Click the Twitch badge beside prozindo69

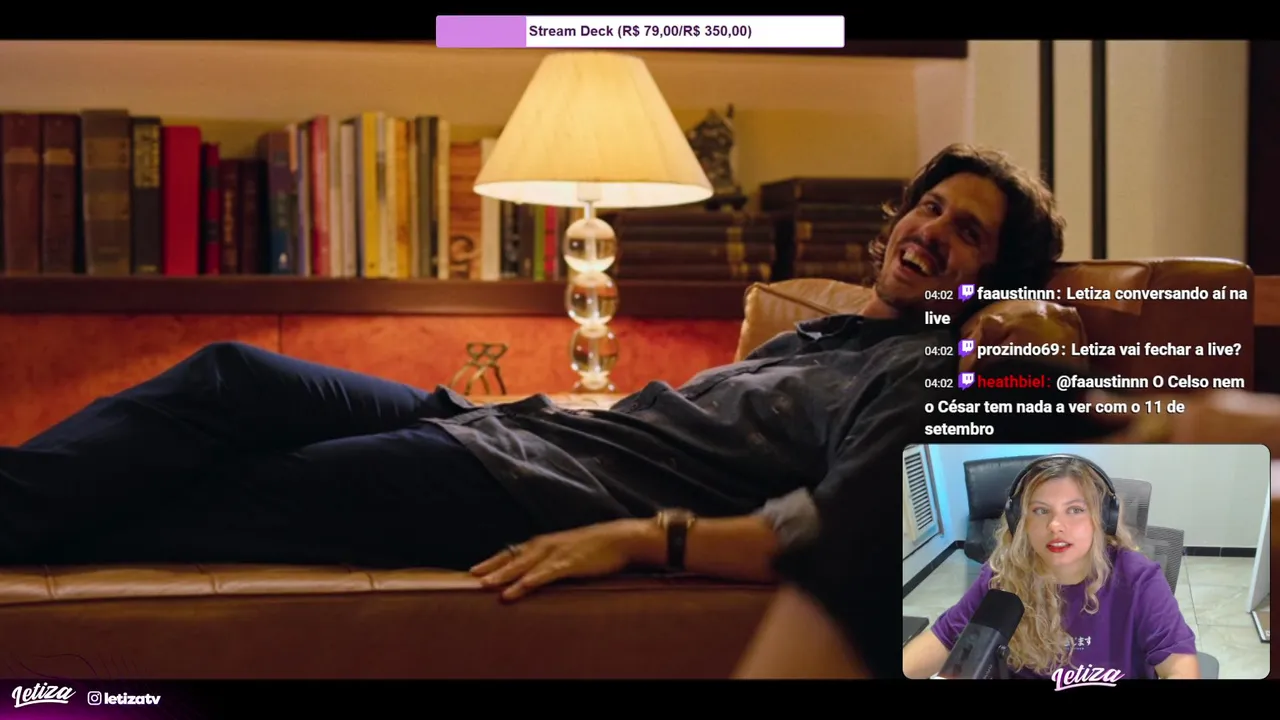(x=966, y=349)
